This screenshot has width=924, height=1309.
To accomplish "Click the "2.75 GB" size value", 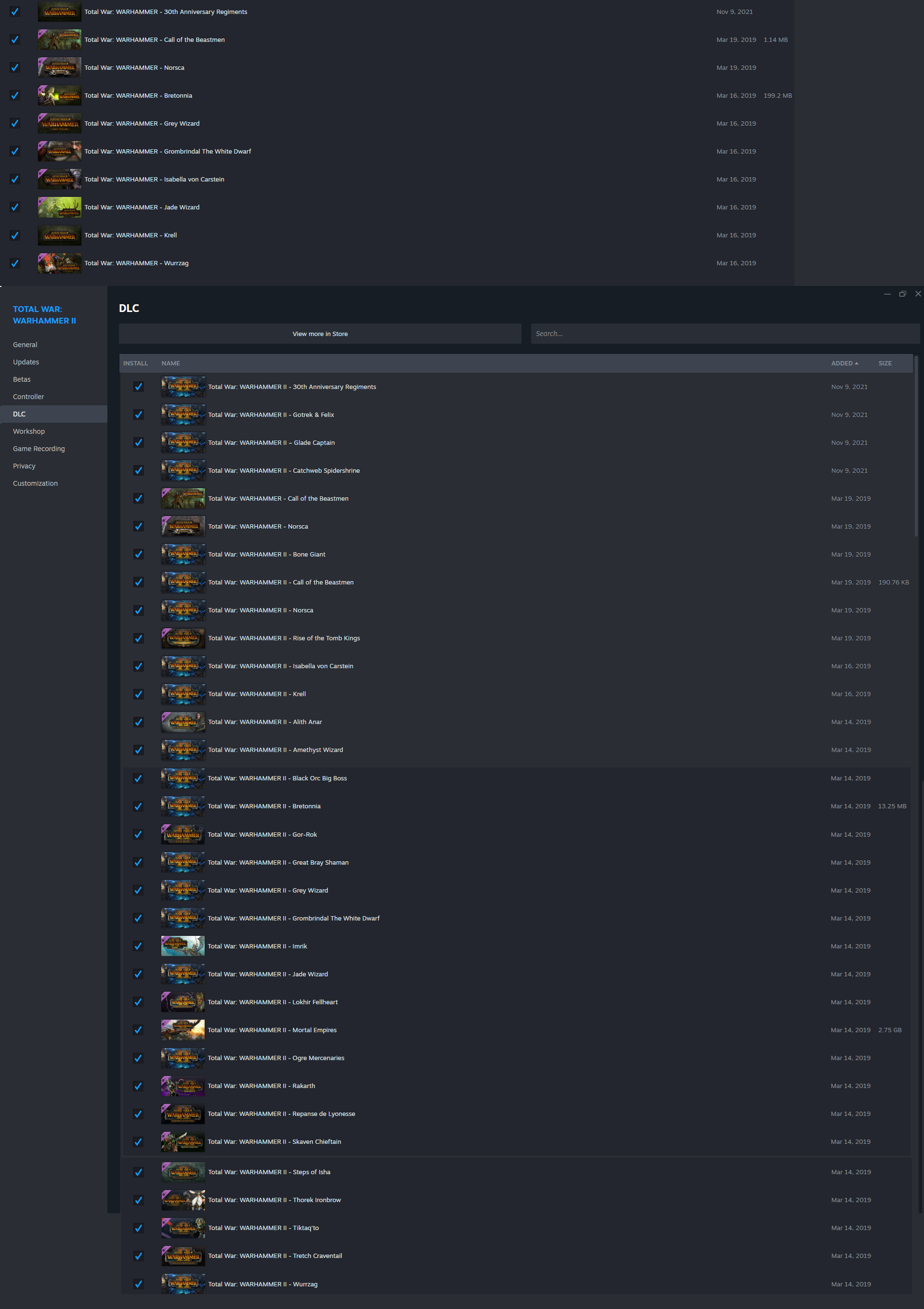I will tap(890, 1030).
